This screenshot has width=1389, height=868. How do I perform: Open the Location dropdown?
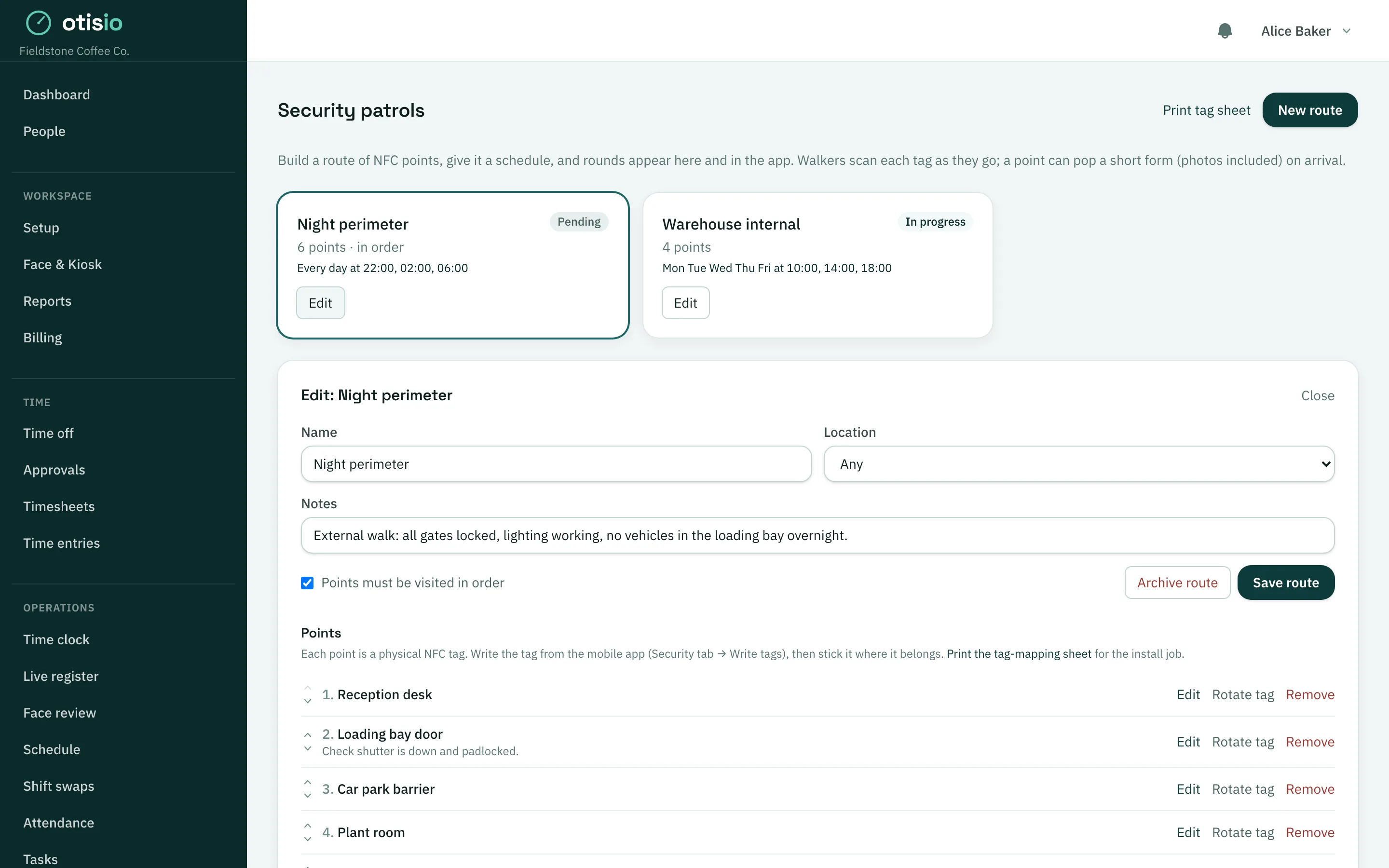[x=1078, y=464]
